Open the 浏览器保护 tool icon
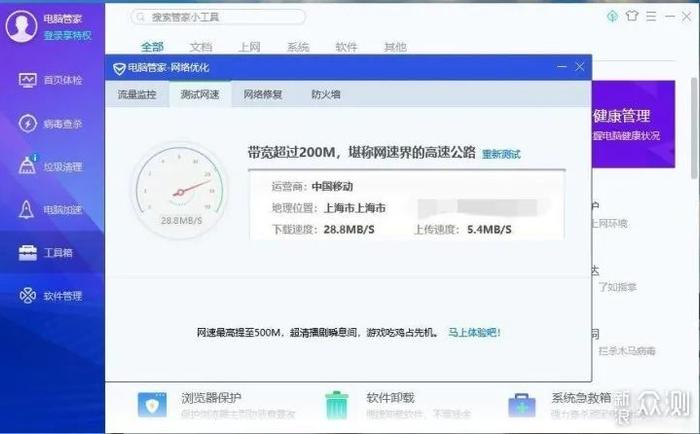Screen dimensions: 700x434 tap(152, 405)
